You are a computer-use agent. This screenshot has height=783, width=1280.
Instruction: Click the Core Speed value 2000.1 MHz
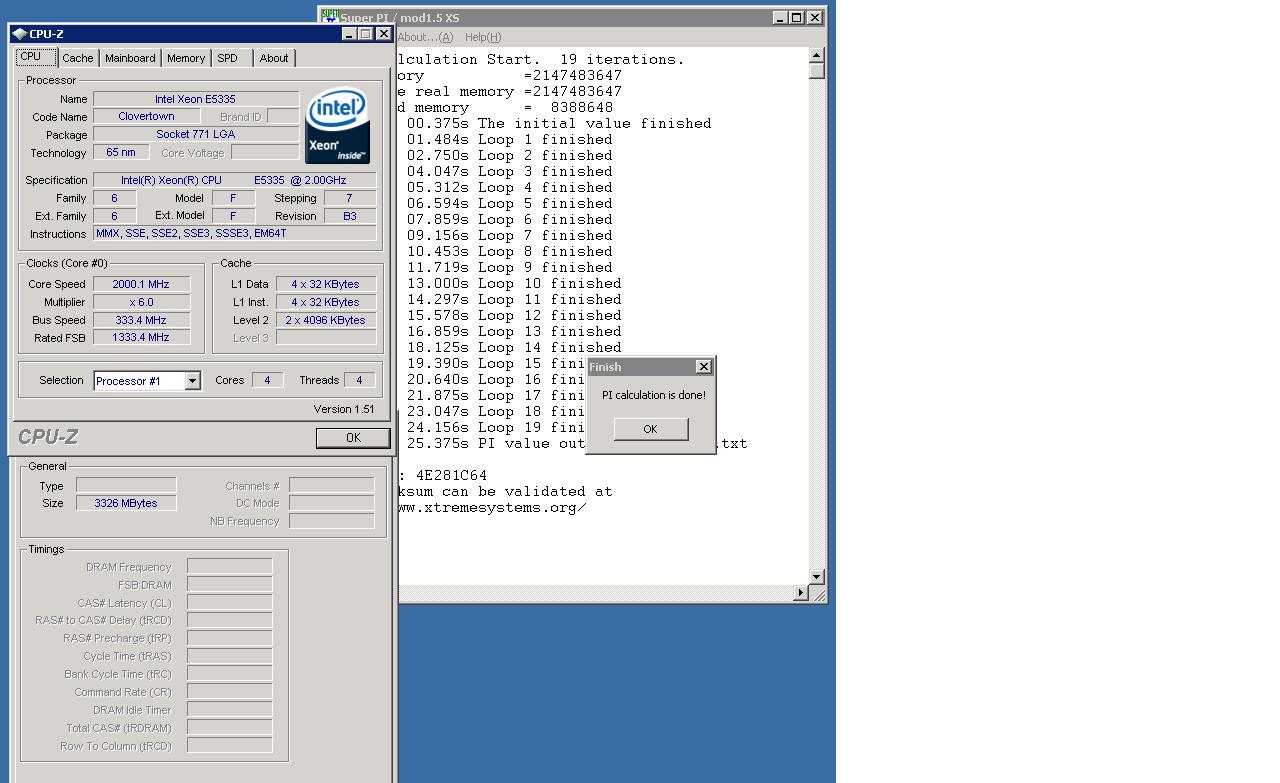point(141,284)
